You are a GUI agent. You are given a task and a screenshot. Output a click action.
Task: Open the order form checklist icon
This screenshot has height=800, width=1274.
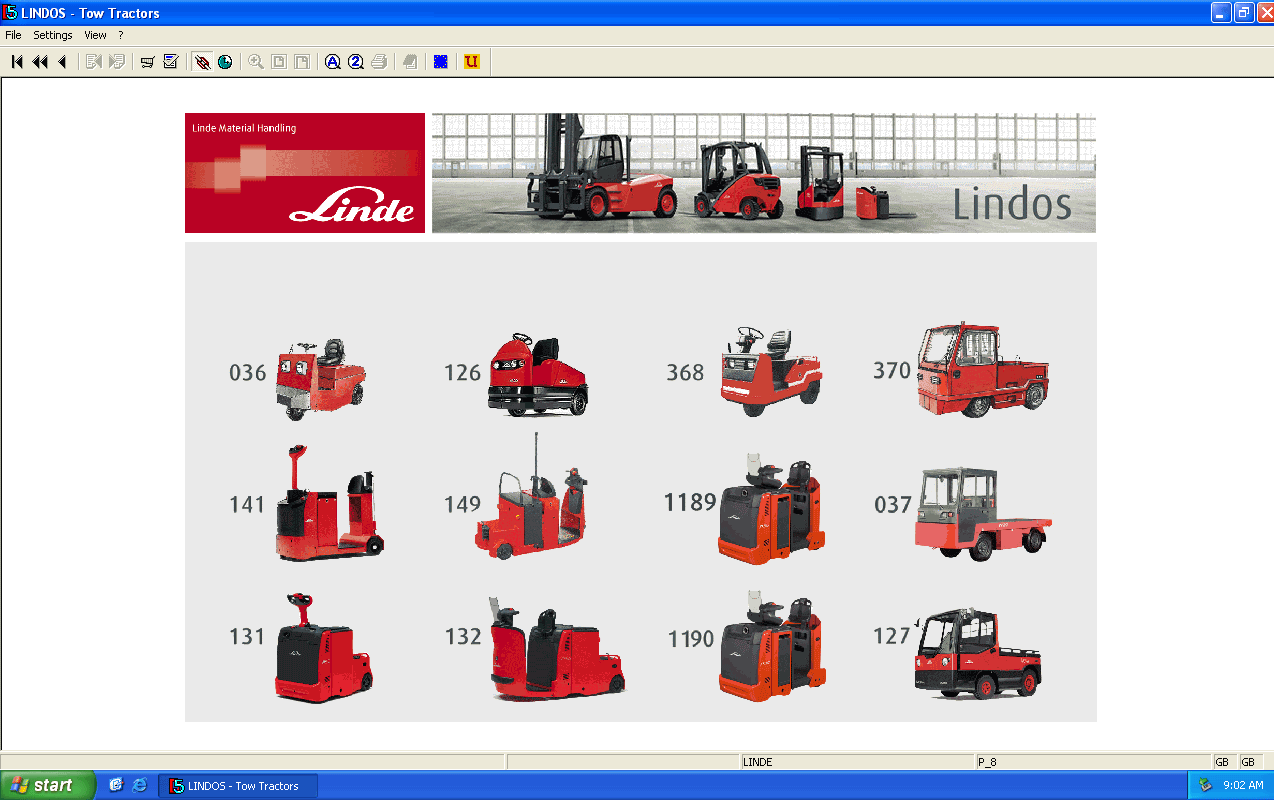(168, 61)
